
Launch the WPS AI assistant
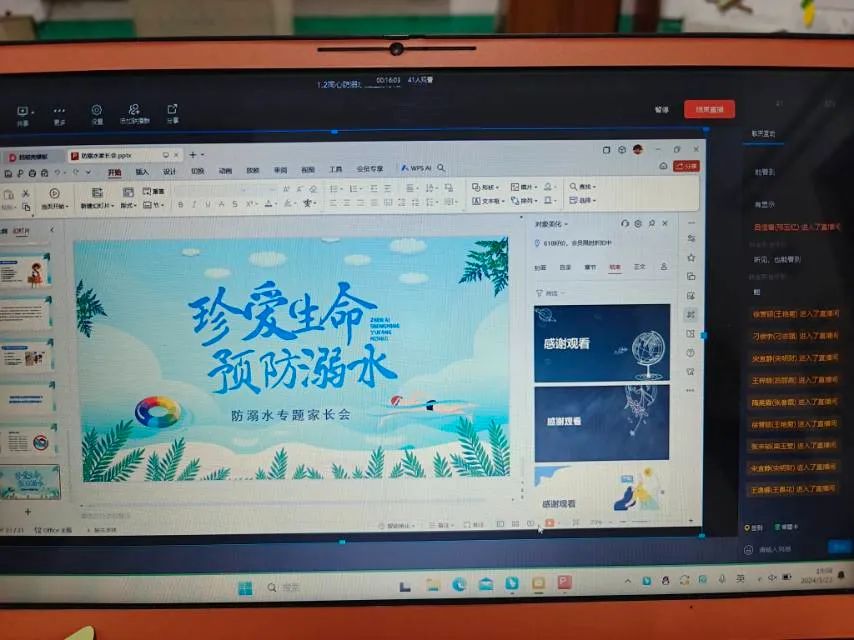416,168
